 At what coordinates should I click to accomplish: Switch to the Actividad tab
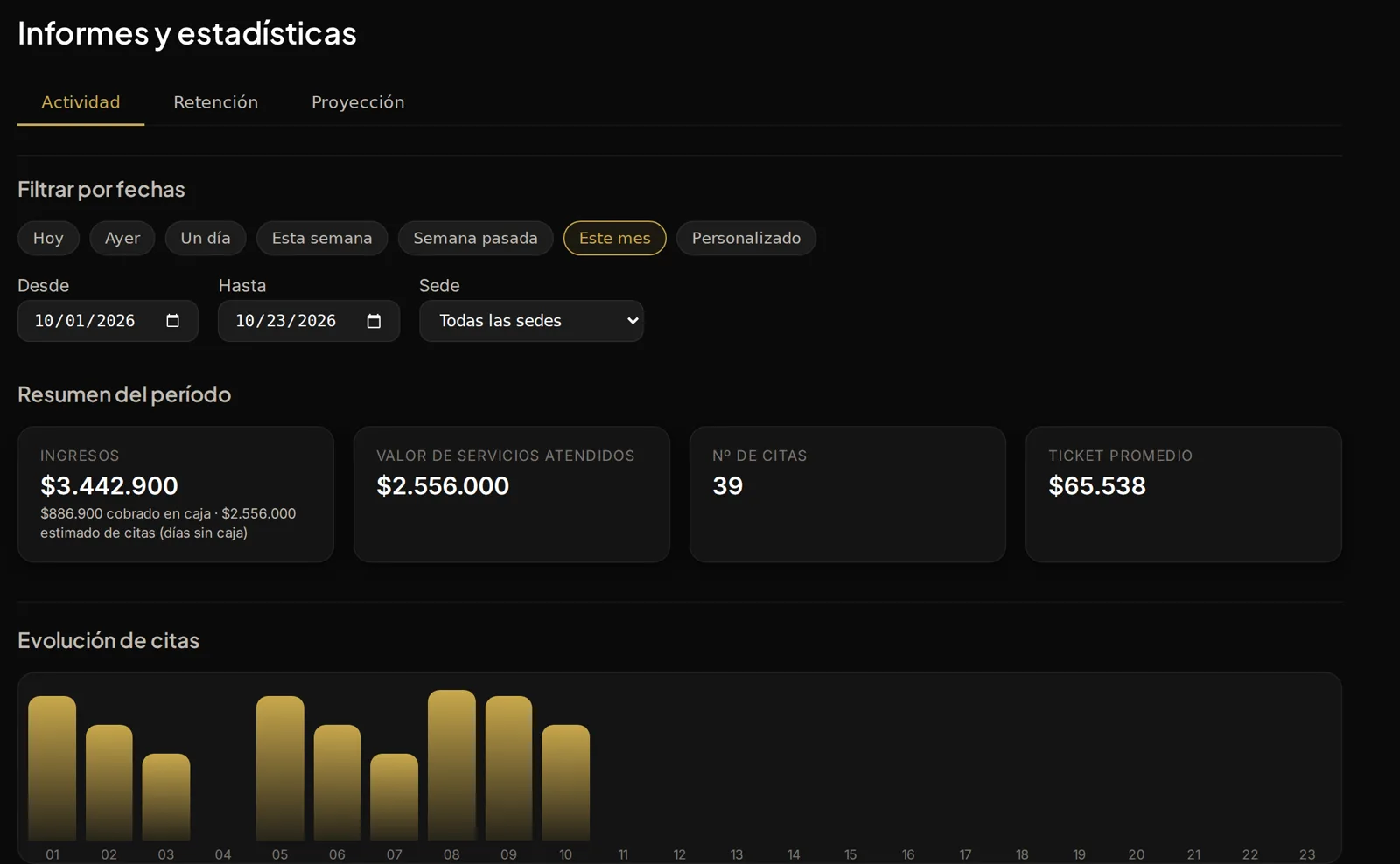point(80,102)
